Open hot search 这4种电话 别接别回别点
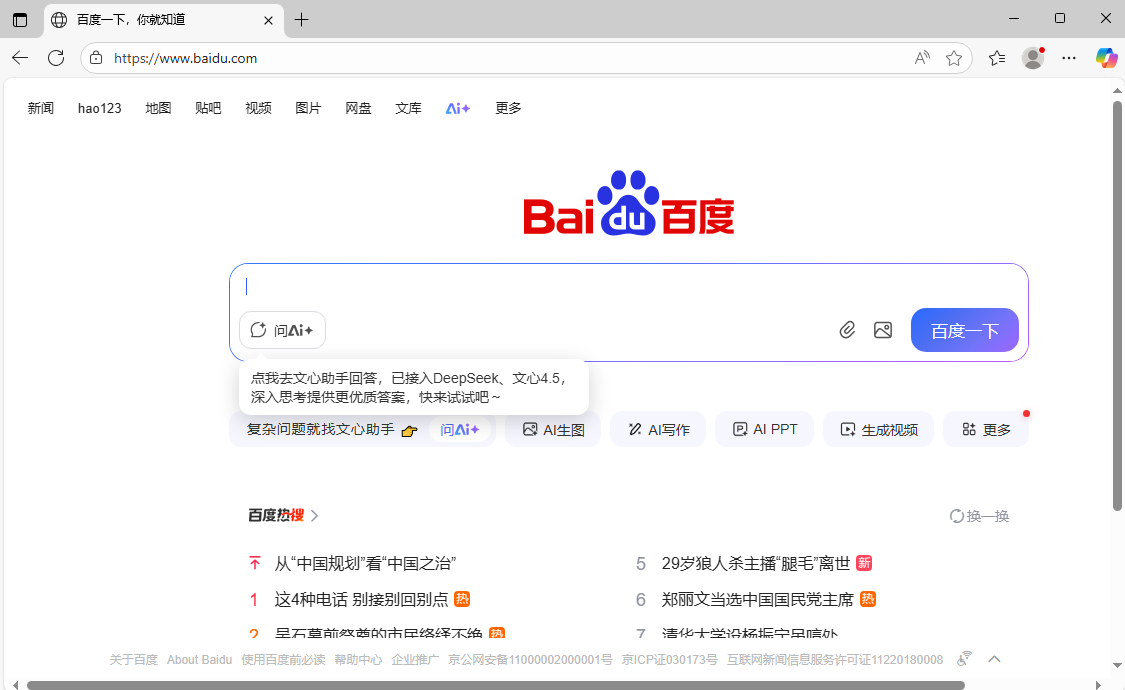Screen dimensions: 1125x690 click(x=362, y=600)
